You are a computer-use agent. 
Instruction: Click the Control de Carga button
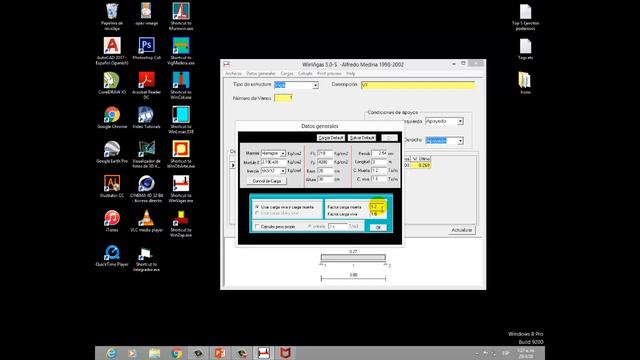pyautogui.click(x=267, y=181)
